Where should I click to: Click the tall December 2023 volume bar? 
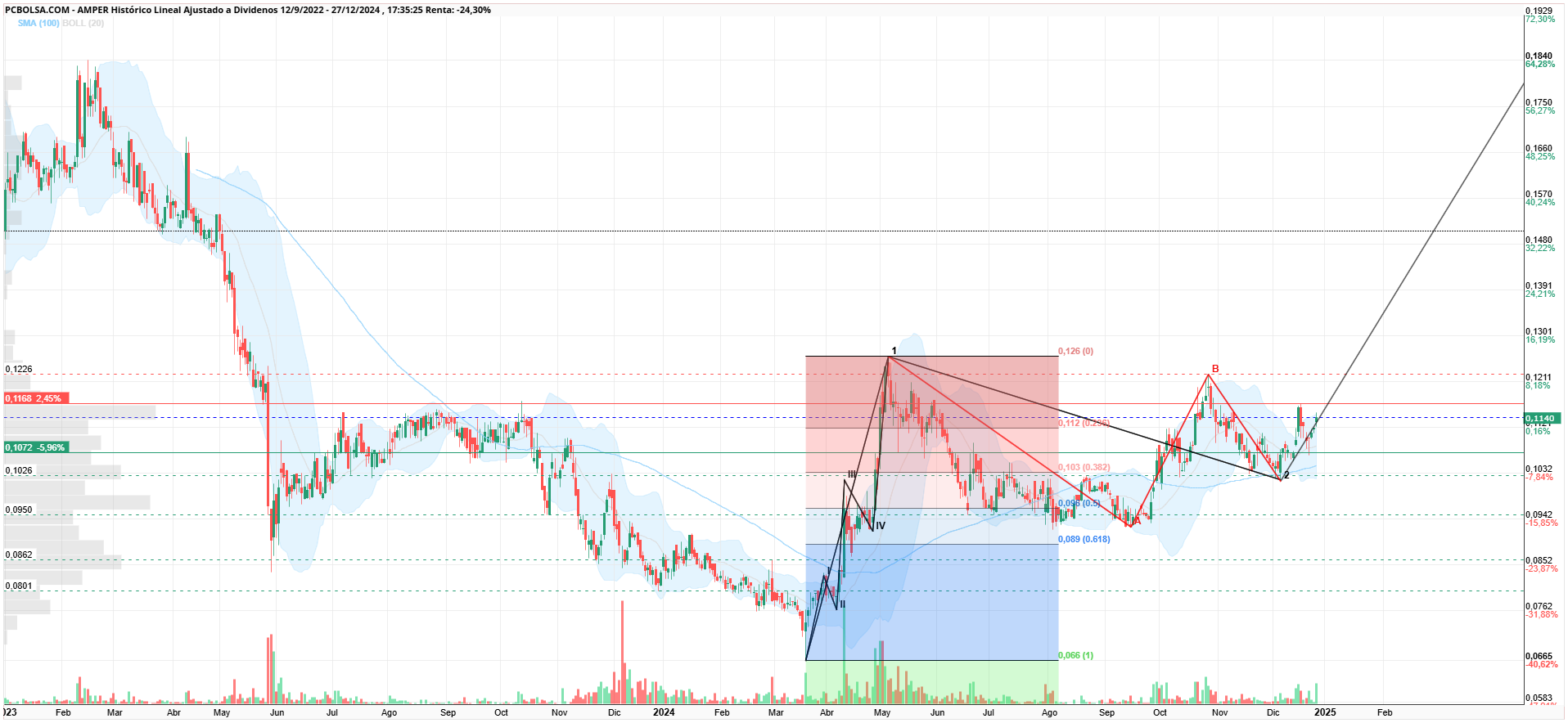pyautogui.click(x=622, y=652)
